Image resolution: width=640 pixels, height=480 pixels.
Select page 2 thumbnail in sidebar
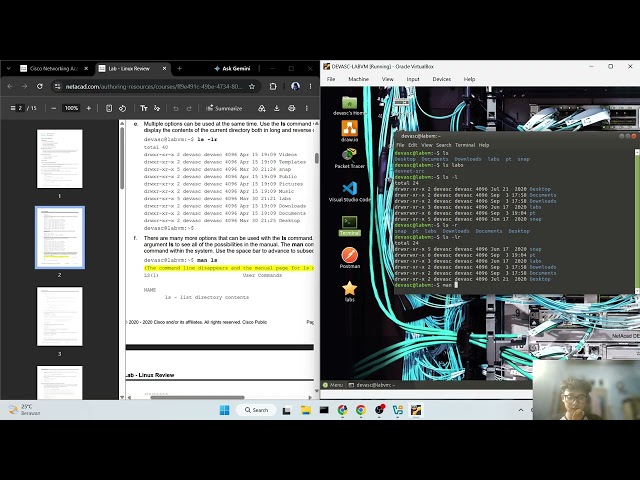(60, 237)
